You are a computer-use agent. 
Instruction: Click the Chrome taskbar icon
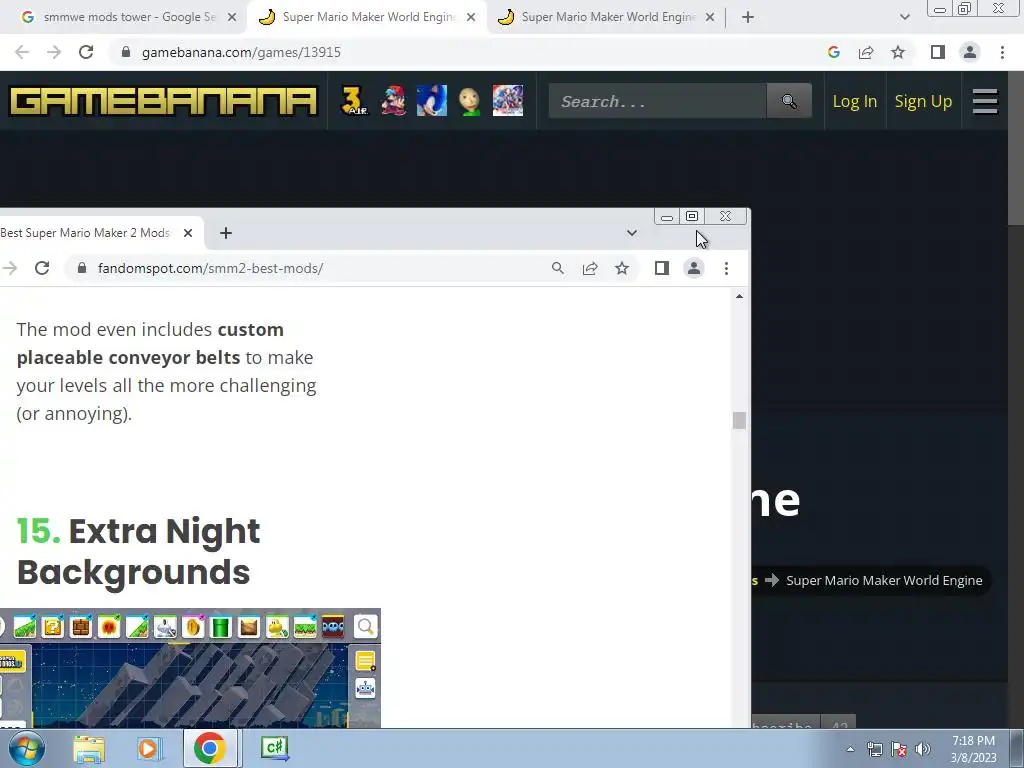tap(210, 748)
